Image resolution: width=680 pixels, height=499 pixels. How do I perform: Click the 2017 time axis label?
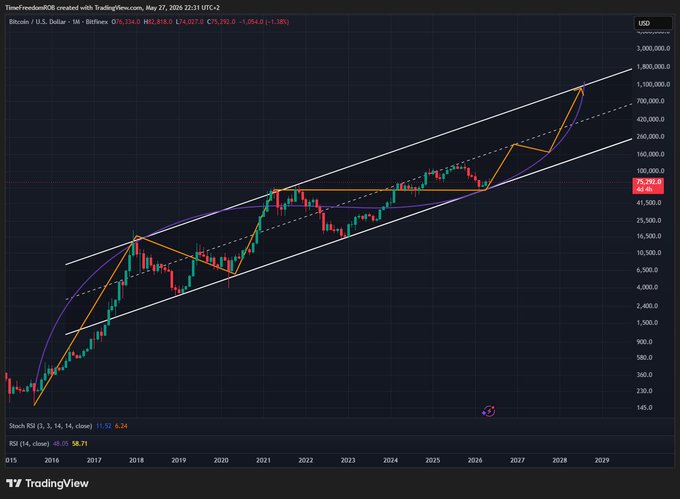pyautogui.click(x=94, y=460)
